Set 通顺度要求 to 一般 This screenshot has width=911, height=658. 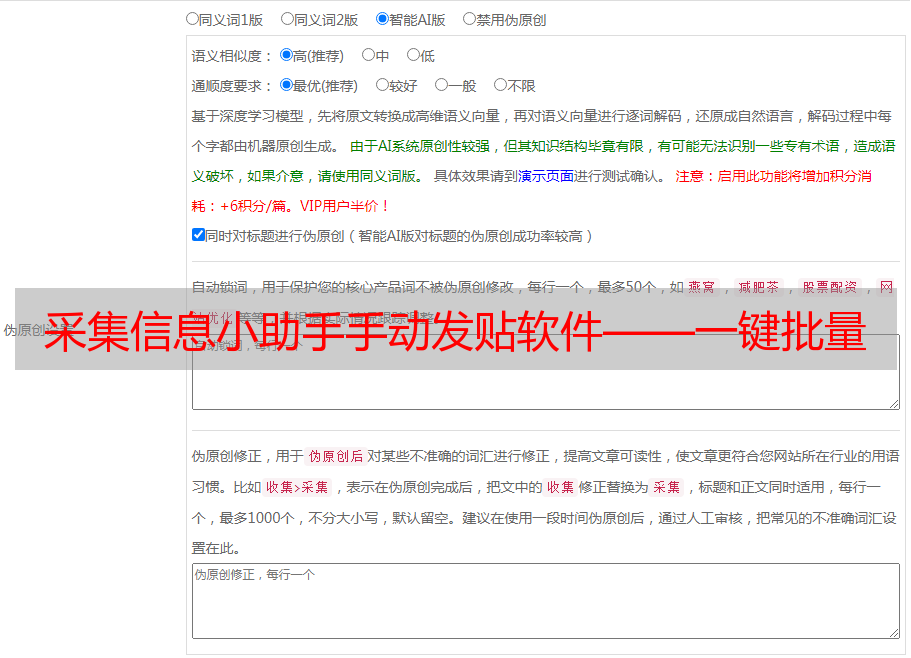[442, 85]
